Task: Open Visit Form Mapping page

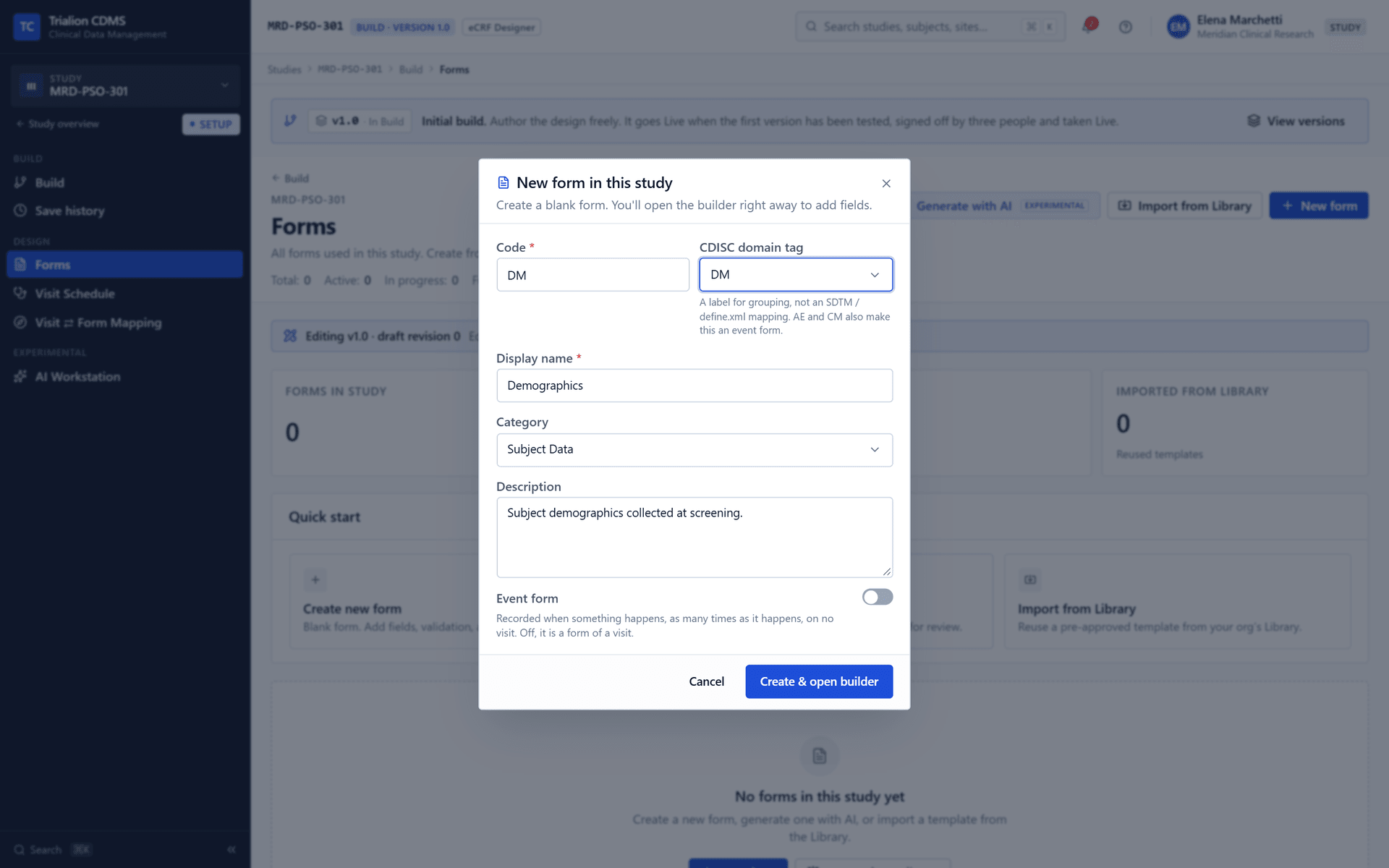Action: pyautogui.click(x=125, y=323)
